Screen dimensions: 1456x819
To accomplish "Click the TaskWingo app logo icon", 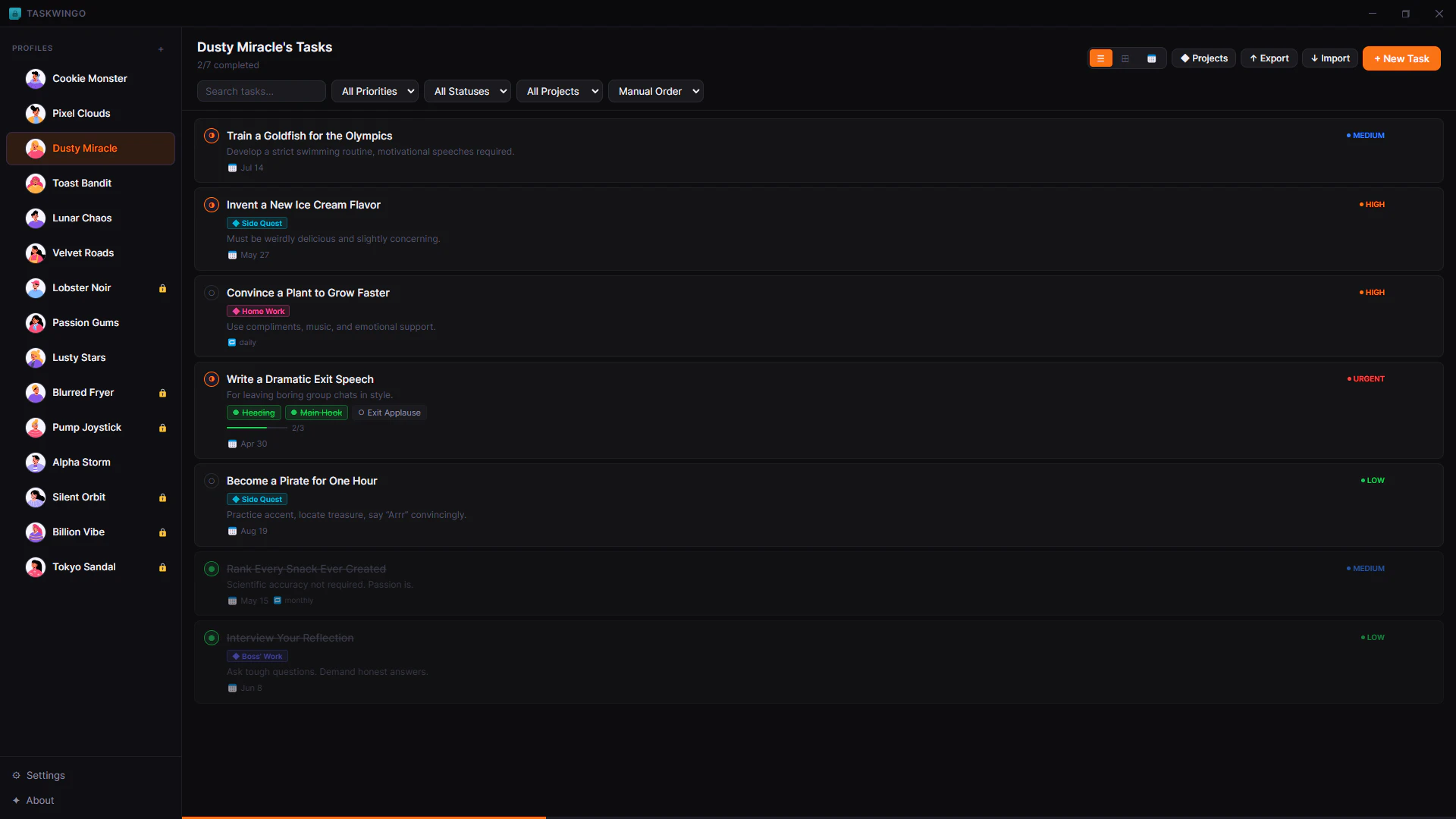I will point(15,14).
